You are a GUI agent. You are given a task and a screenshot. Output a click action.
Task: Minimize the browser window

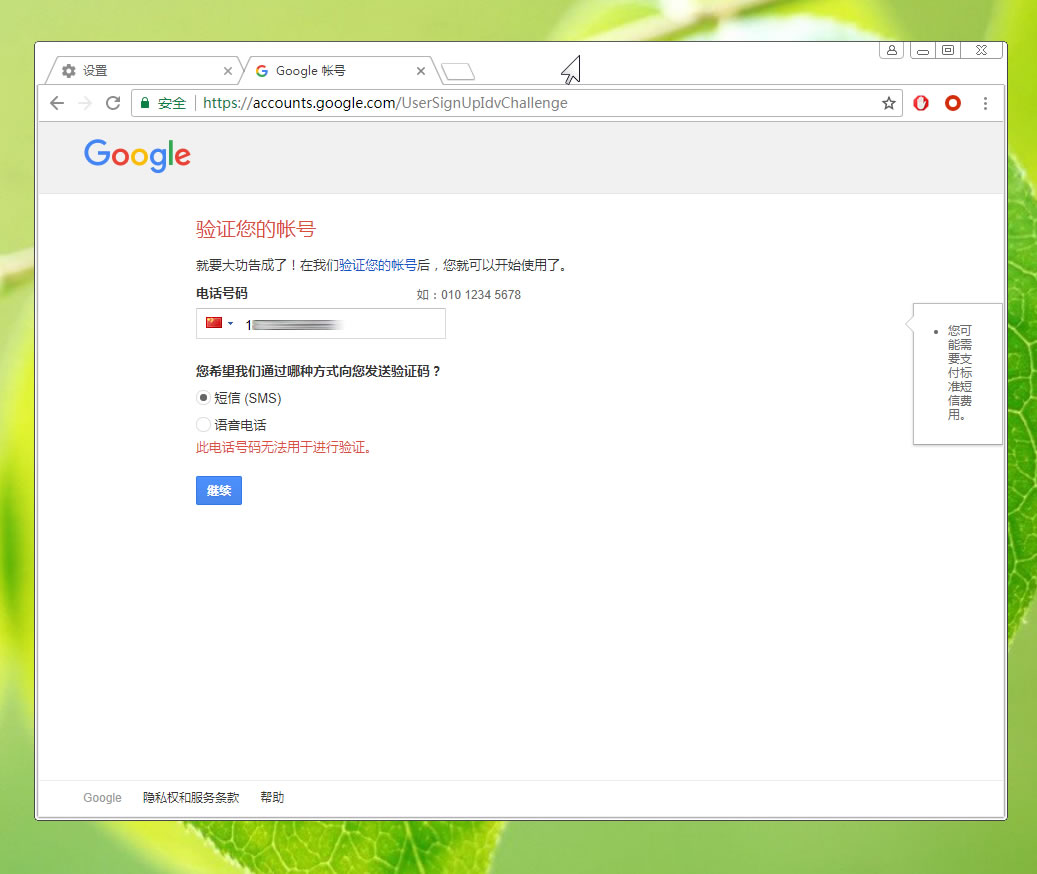(923, 50)
